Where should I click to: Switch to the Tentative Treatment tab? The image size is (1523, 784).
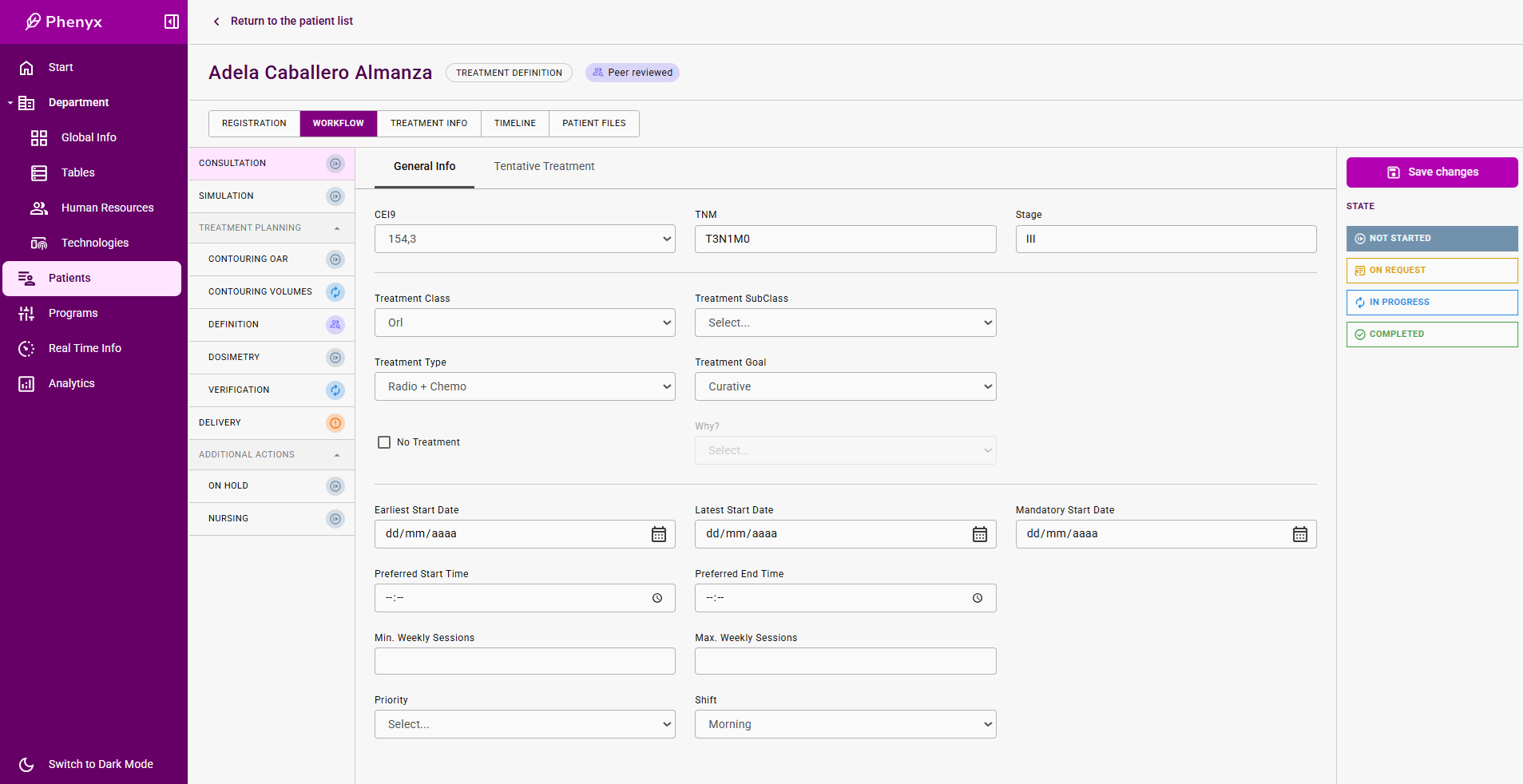[544, 167]
